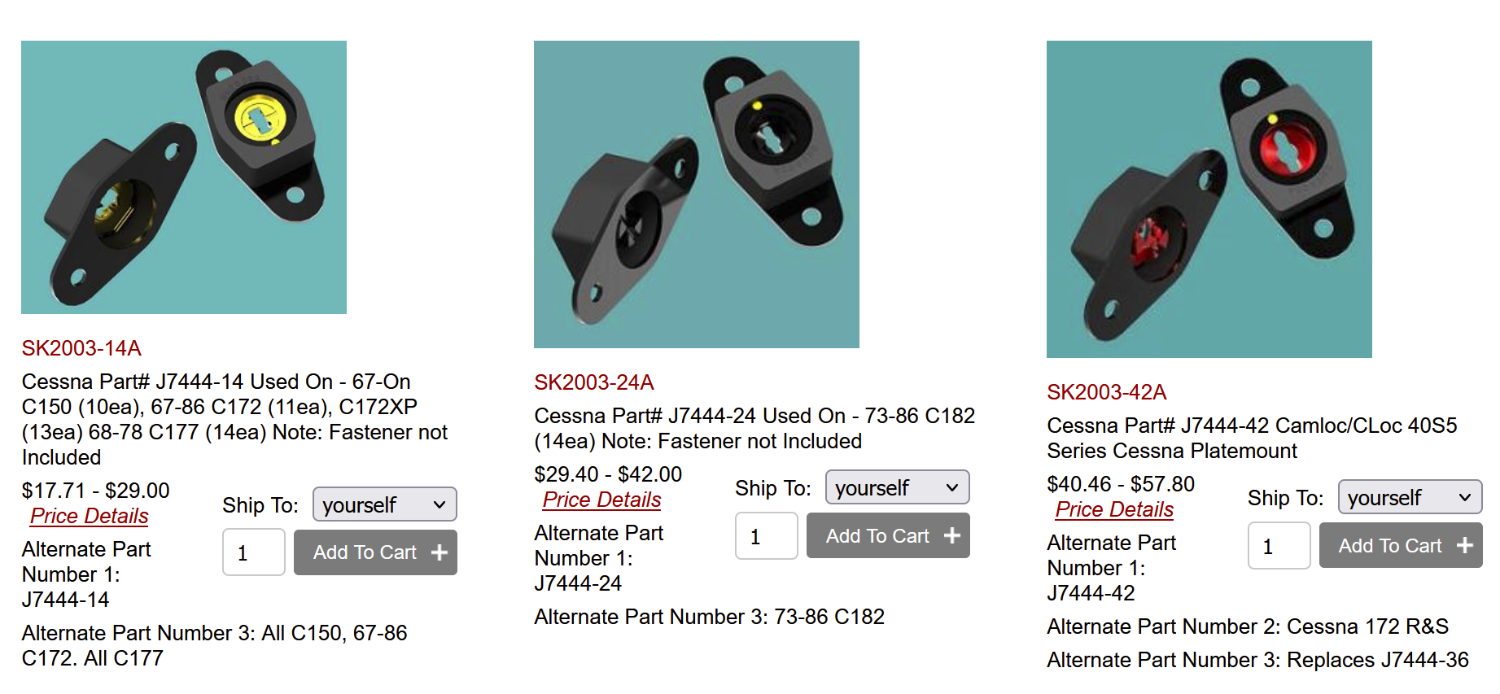Click plus icon on SK2003-42A Add To Cart
The width and height of the screenshot is (1500, 694).
(1465, 546)
